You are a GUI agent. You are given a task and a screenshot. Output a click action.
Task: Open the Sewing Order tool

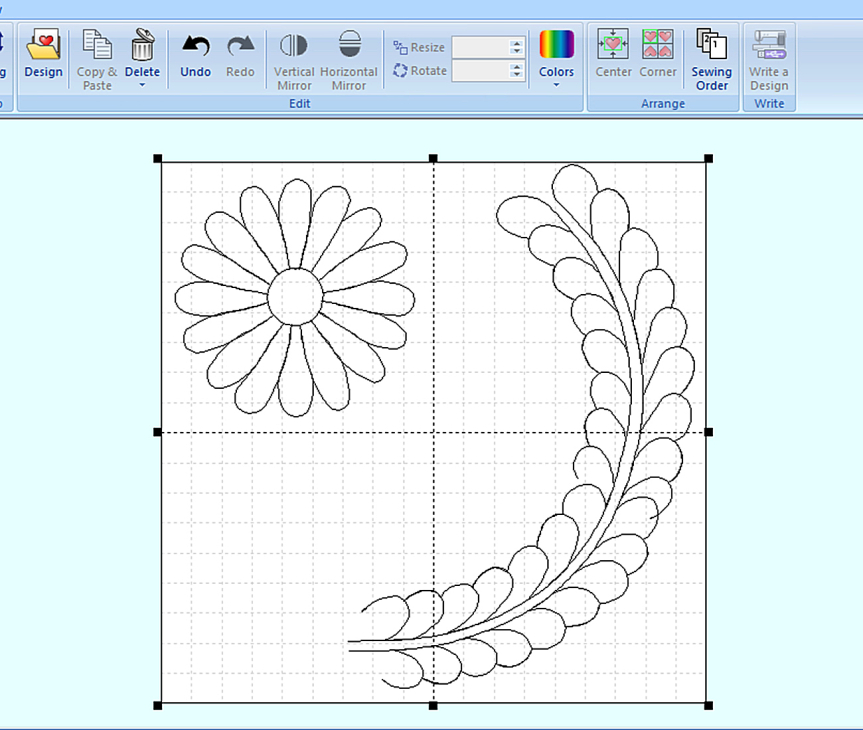point(711,46)
